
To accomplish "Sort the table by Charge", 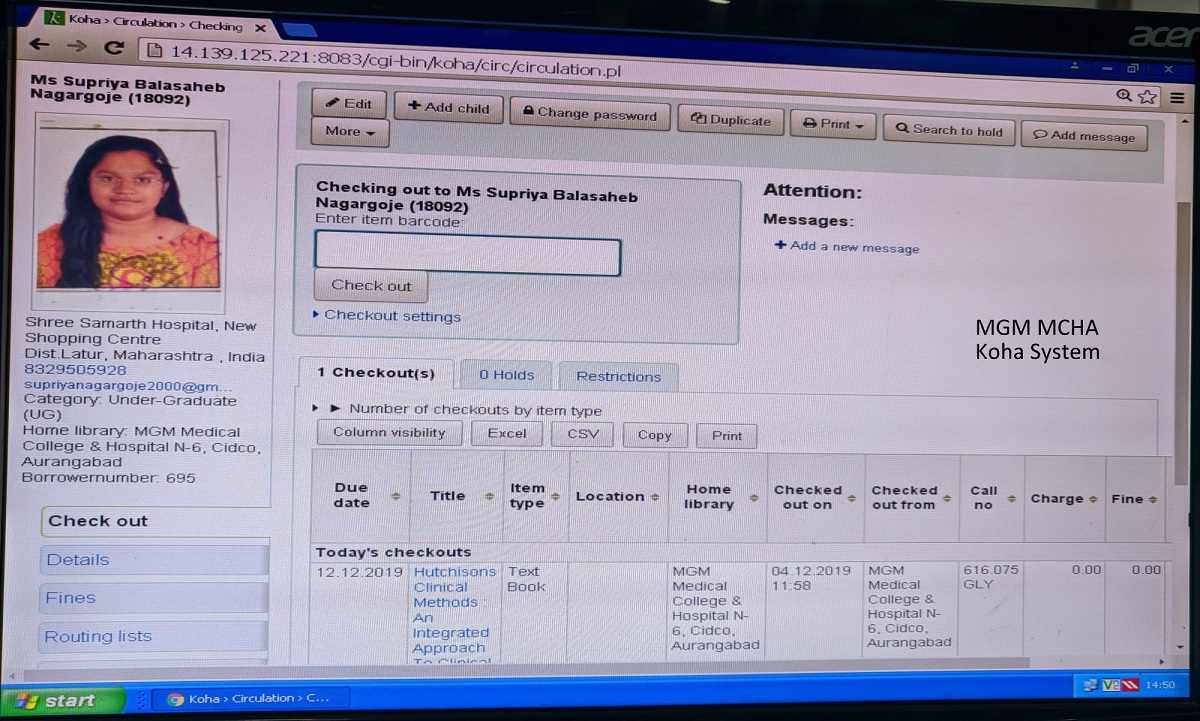I will point(1064,499).
